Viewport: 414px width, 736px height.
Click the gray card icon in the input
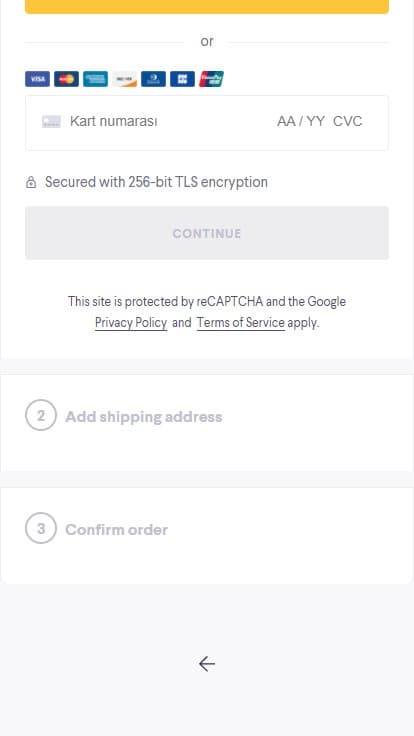(x=51, y=122)
